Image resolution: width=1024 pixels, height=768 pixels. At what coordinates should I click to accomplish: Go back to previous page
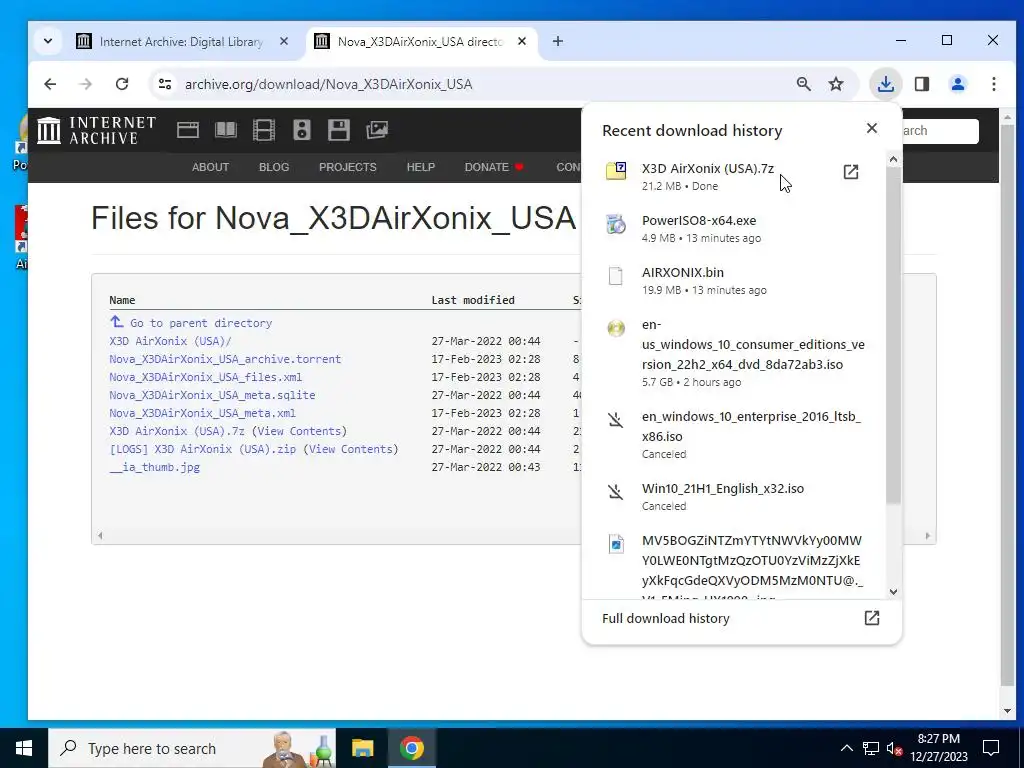pyautogui.click(x=50, y=84)
